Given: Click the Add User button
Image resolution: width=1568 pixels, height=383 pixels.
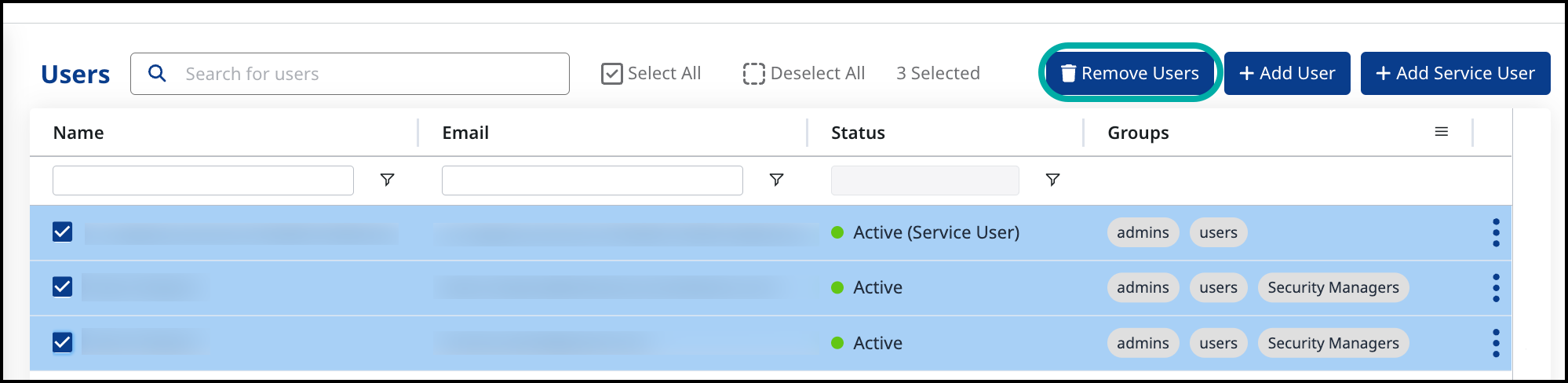Looking at the screenshot, I should 1287,73.
